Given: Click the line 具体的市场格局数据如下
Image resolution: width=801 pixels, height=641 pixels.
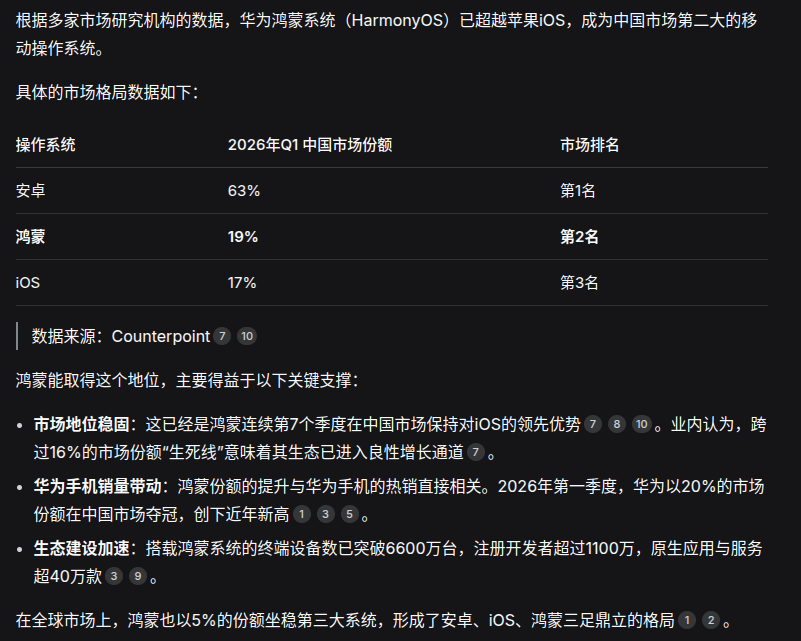Looking at the screenshot, I should pos(107,92).
